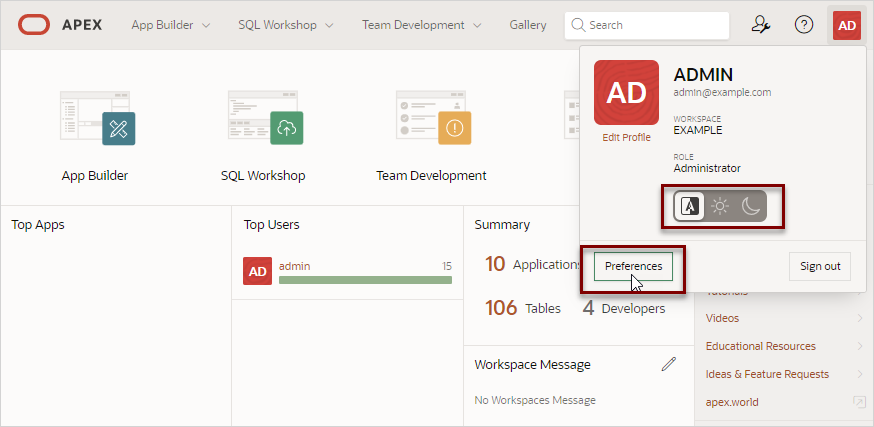The height and width of the screenshot is (427, 874).
Task: Click the admin activity progress bar
Action: (365, 280)
